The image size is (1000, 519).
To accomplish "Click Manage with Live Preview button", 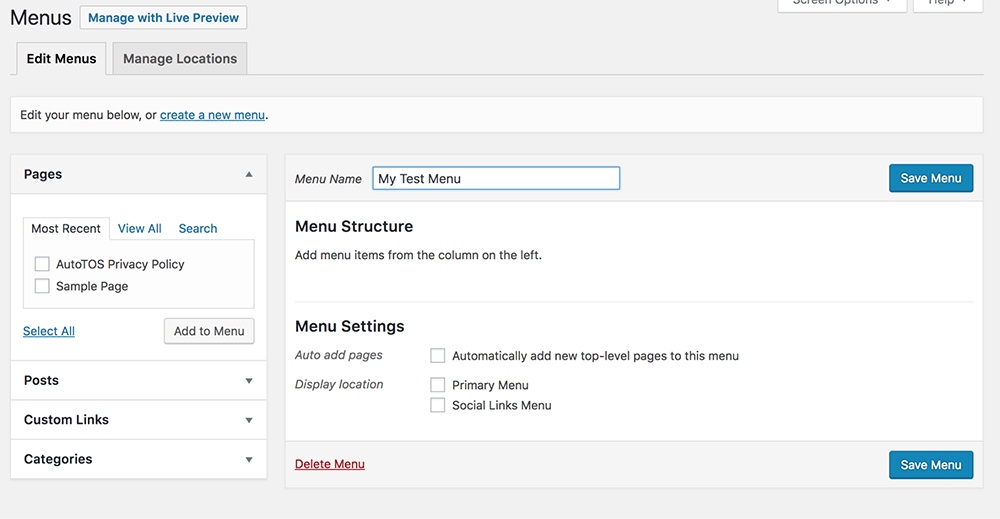I will tap(163, 18).
